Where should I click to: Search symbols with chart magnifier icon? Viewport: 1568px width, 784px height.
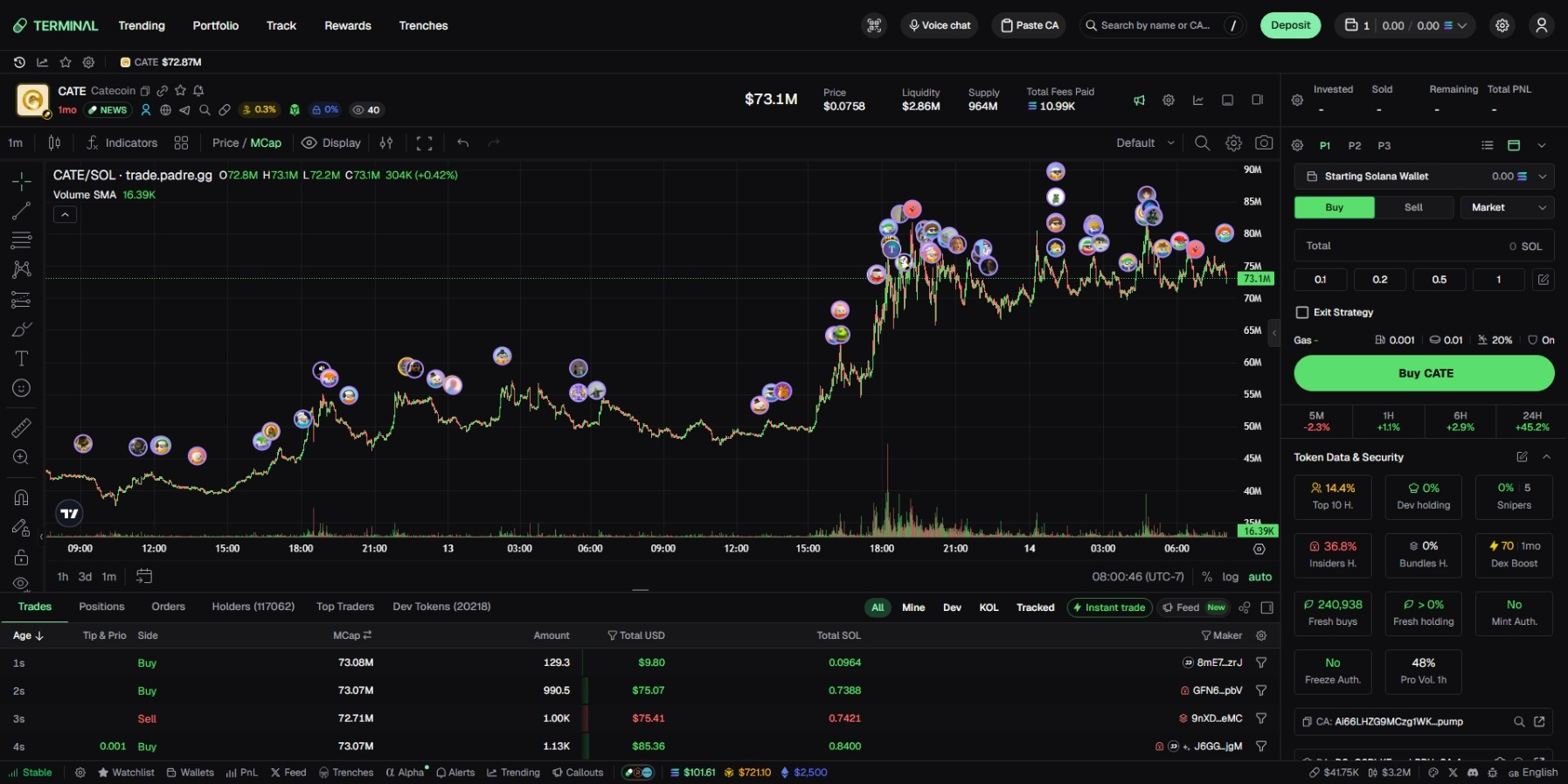click(x=1203, y=142)
